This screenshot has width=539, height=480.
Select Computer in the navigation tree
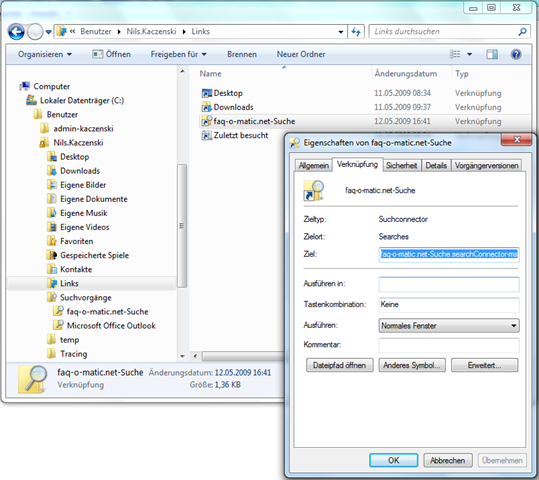point(45,86)
